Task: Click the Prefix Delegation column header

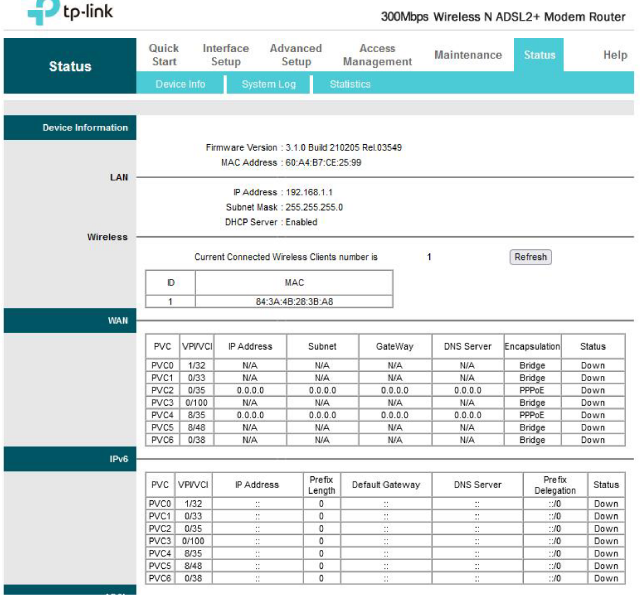Action: coord(555,485)
